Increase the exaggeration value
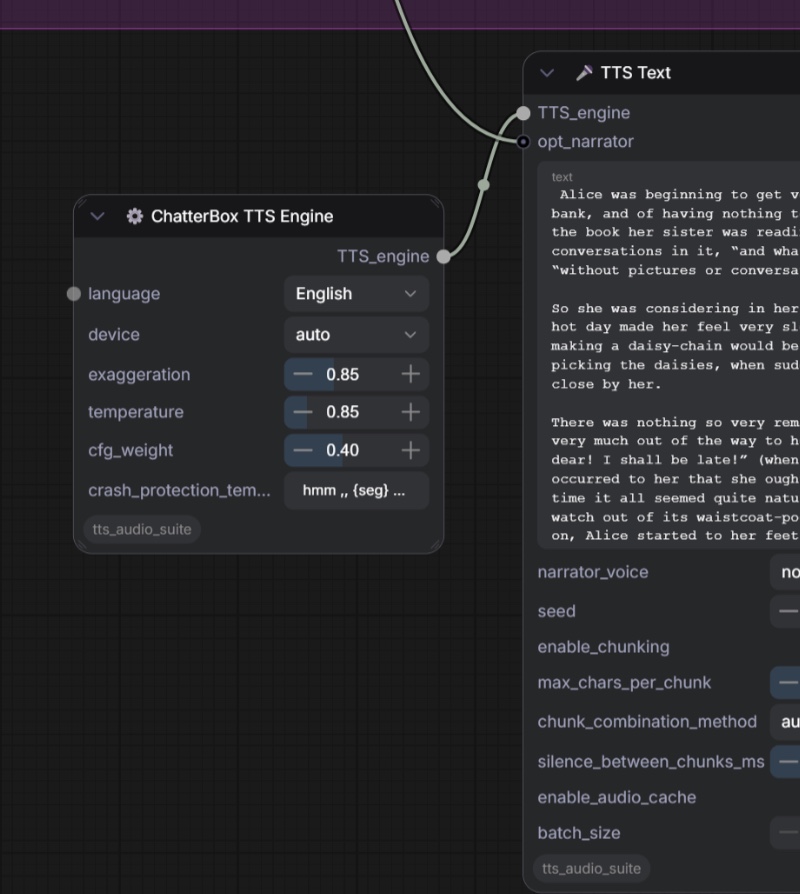Viewport: 800px width, 894px height. pyautogui.click(x=411, y=375)
